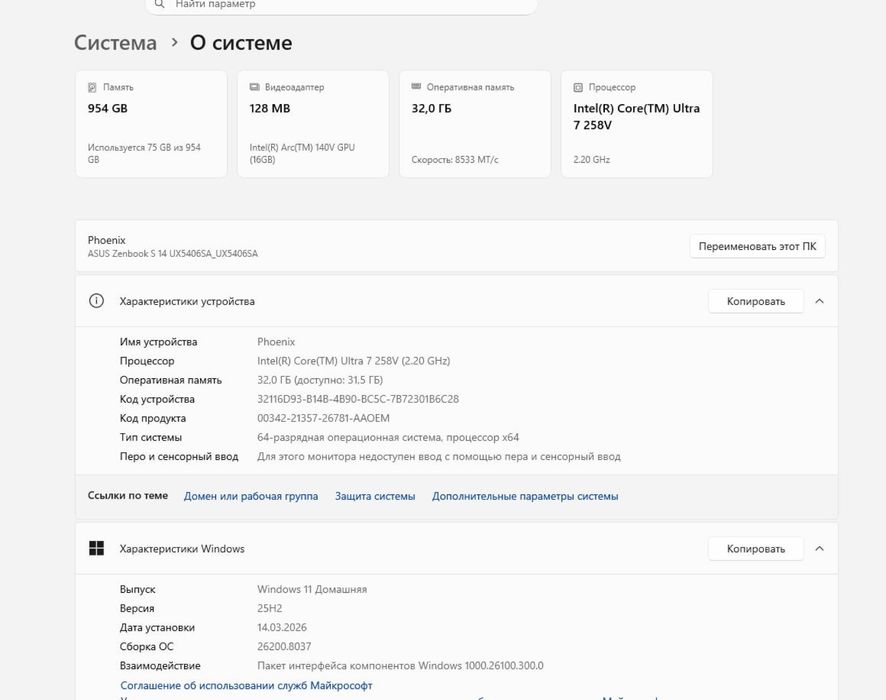
Task: Copy device specifications with Копировать
Action: click(x=755, y=301)
